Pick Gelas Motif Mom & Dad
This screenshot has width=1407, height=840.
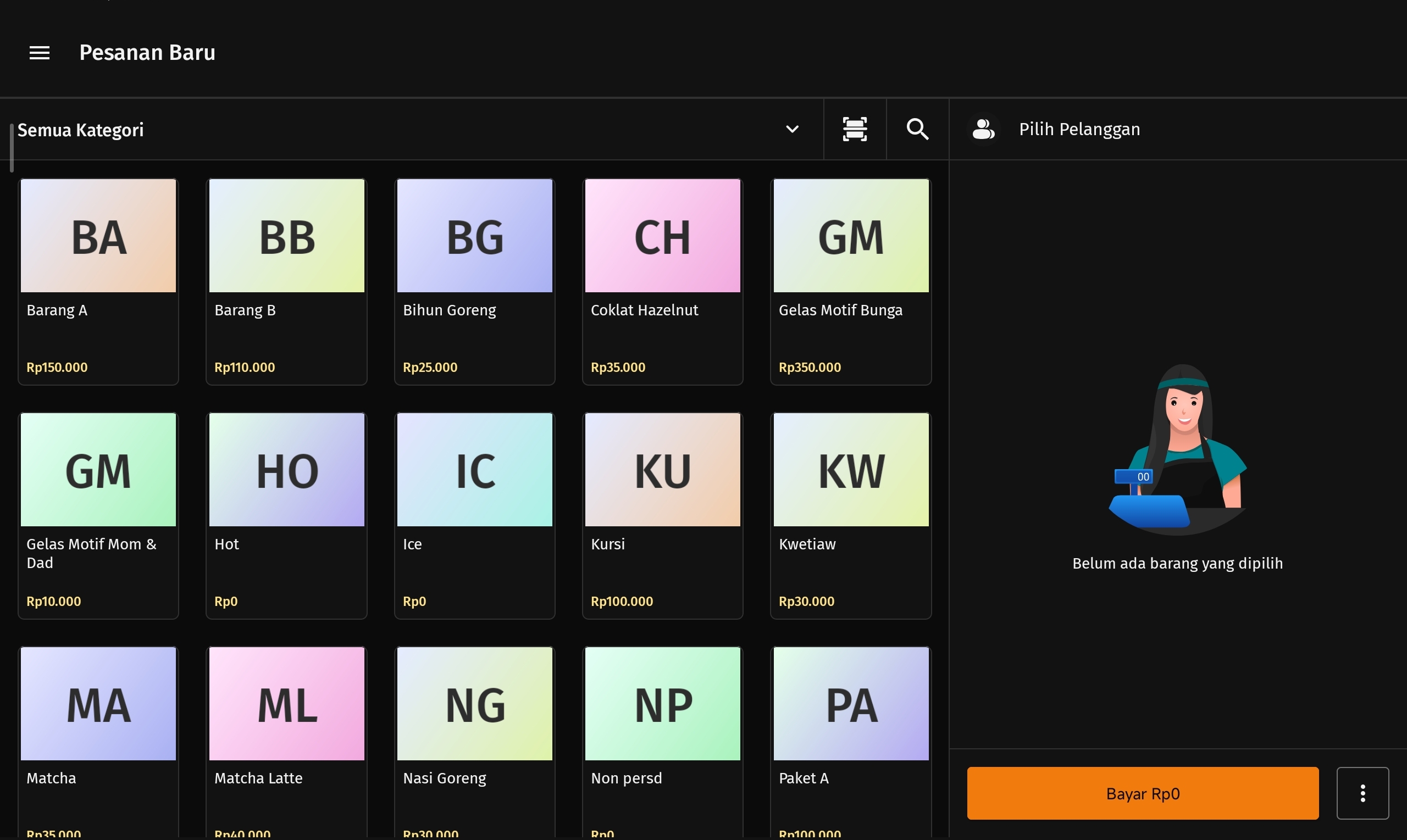[x=98, y=515]
